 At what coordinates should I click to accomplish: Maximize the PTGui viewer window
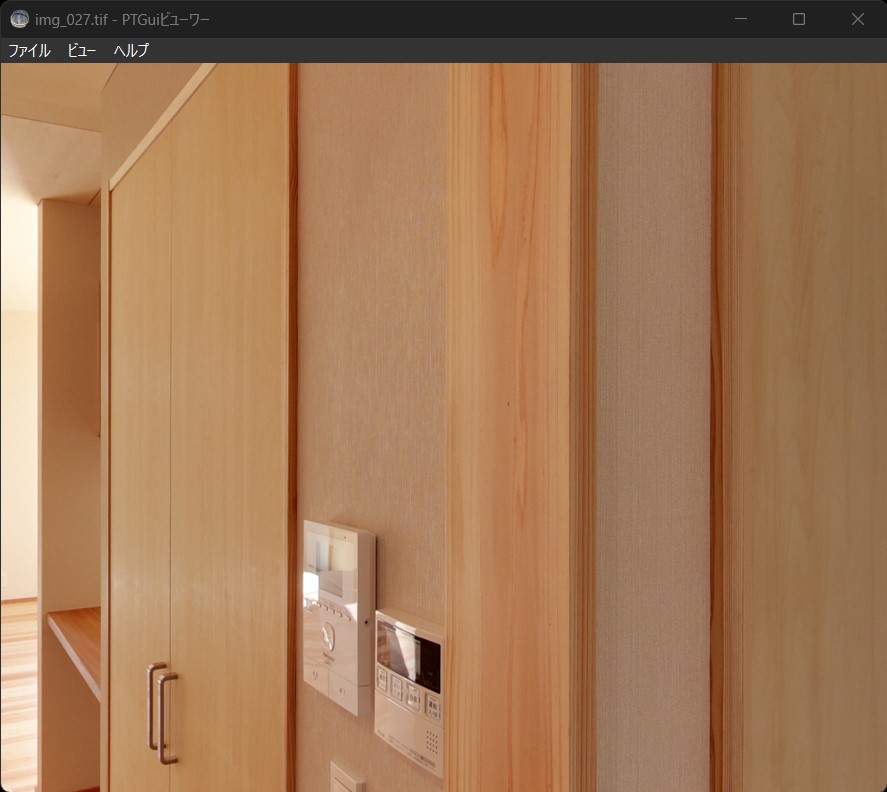click(x=799, y=19)
